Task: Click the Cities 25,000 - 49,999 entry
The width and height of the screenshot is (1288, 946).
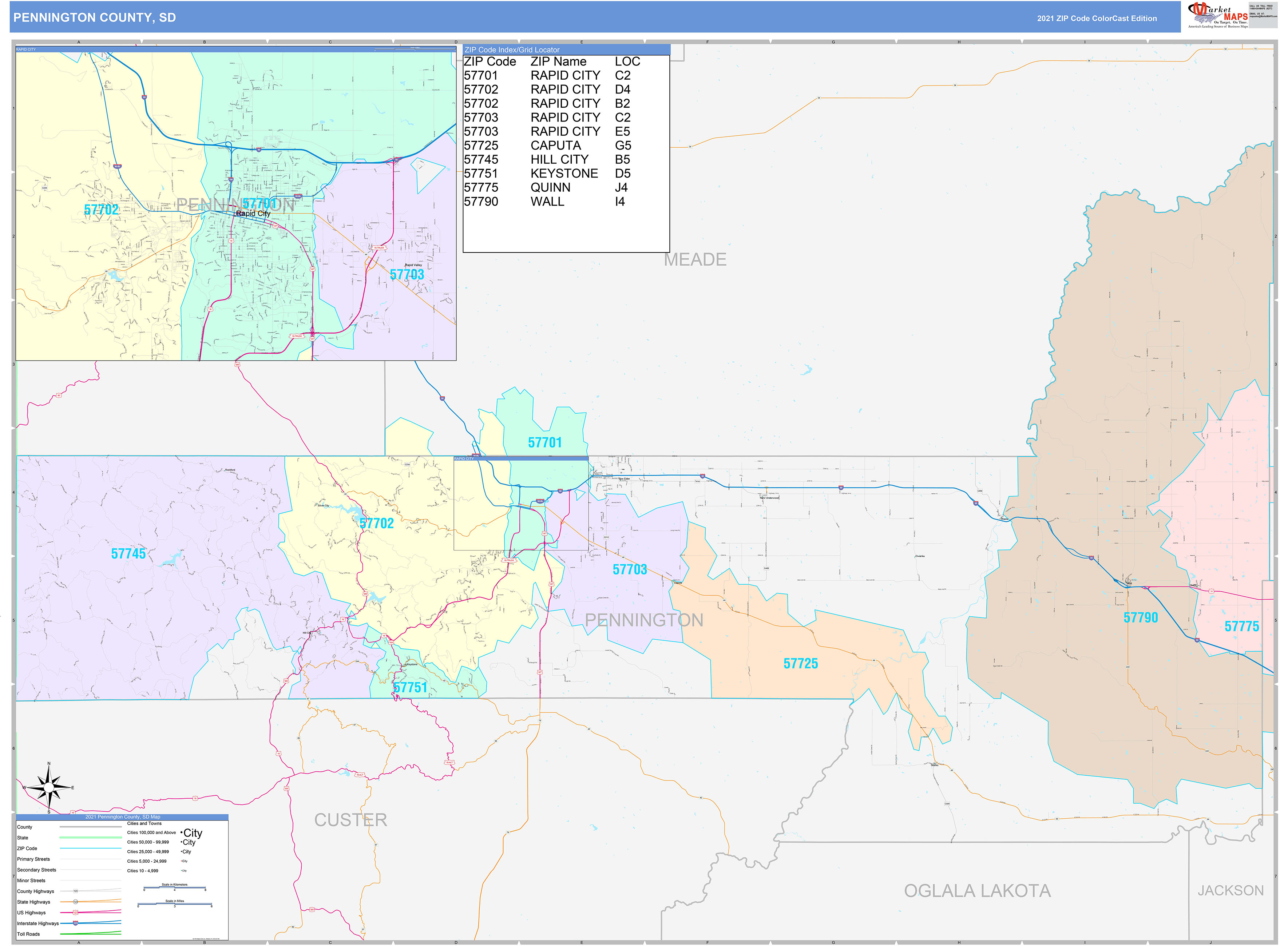Action: point(148,852)
